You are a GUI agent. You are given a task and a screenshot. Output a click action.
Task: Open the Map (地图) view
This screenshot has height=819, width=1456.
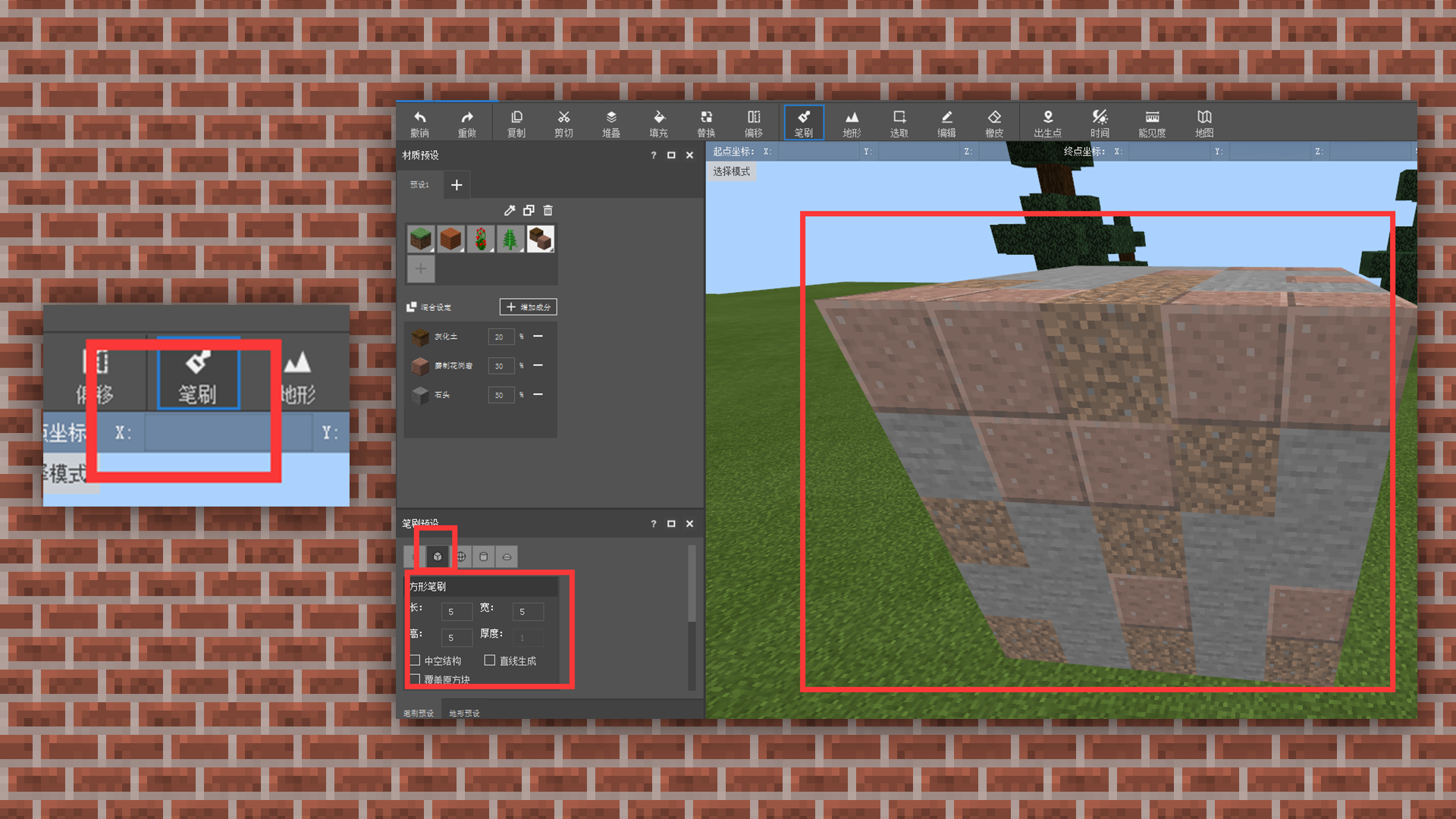coord(1204,123)
